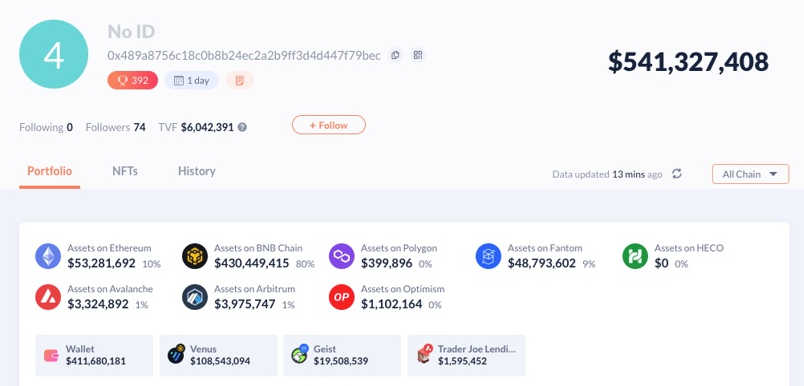Screen dimensions: 804x386
Task: Switch to the History tab
Action: [196, 171]
